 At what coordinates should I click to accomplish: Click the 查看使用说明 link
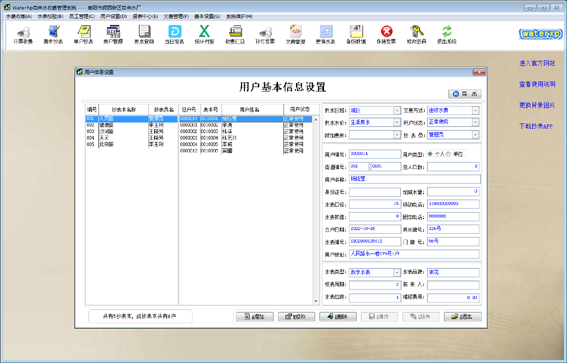coord(537,84)
